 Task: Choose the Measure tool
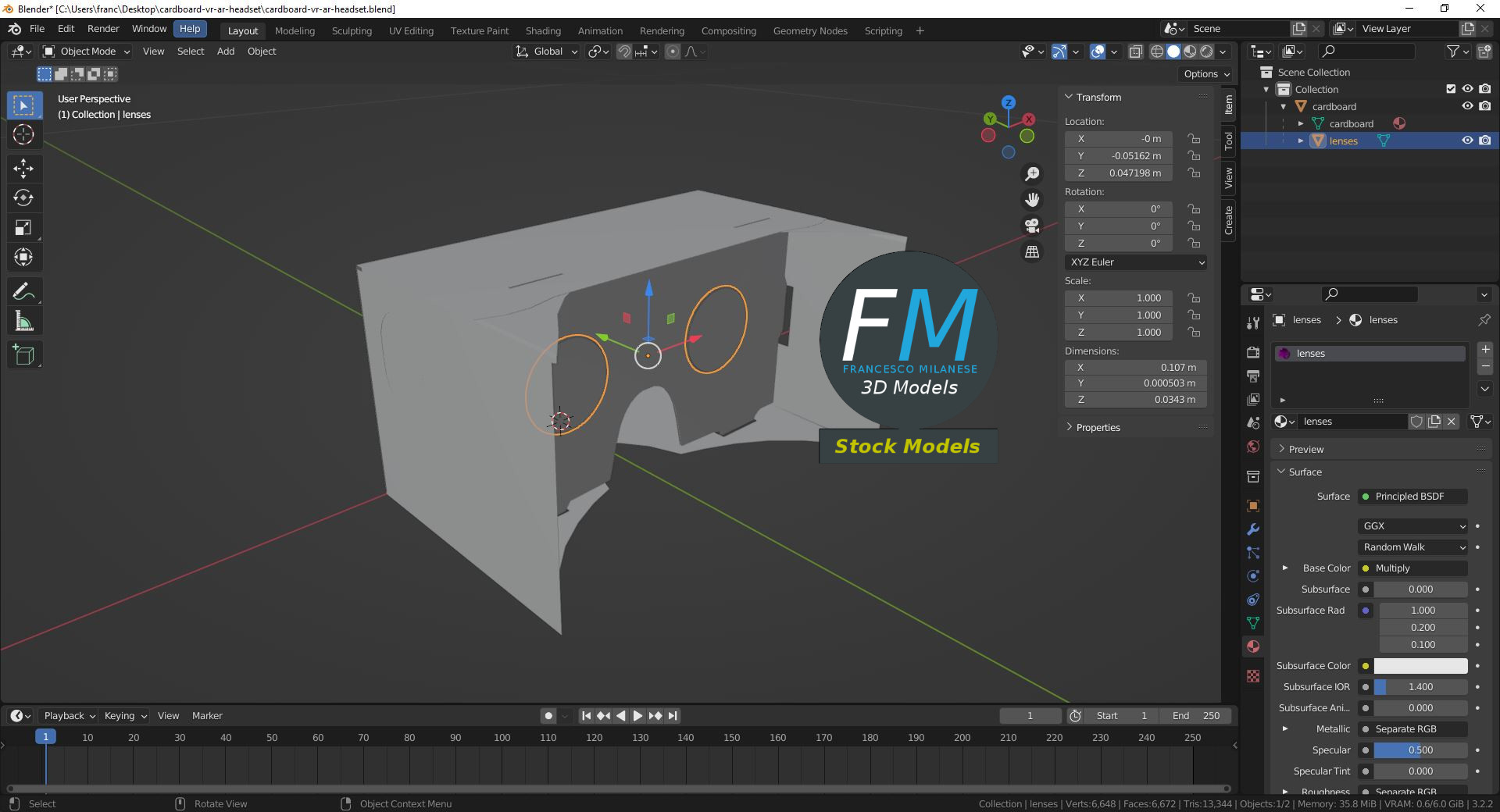point(24,322)
